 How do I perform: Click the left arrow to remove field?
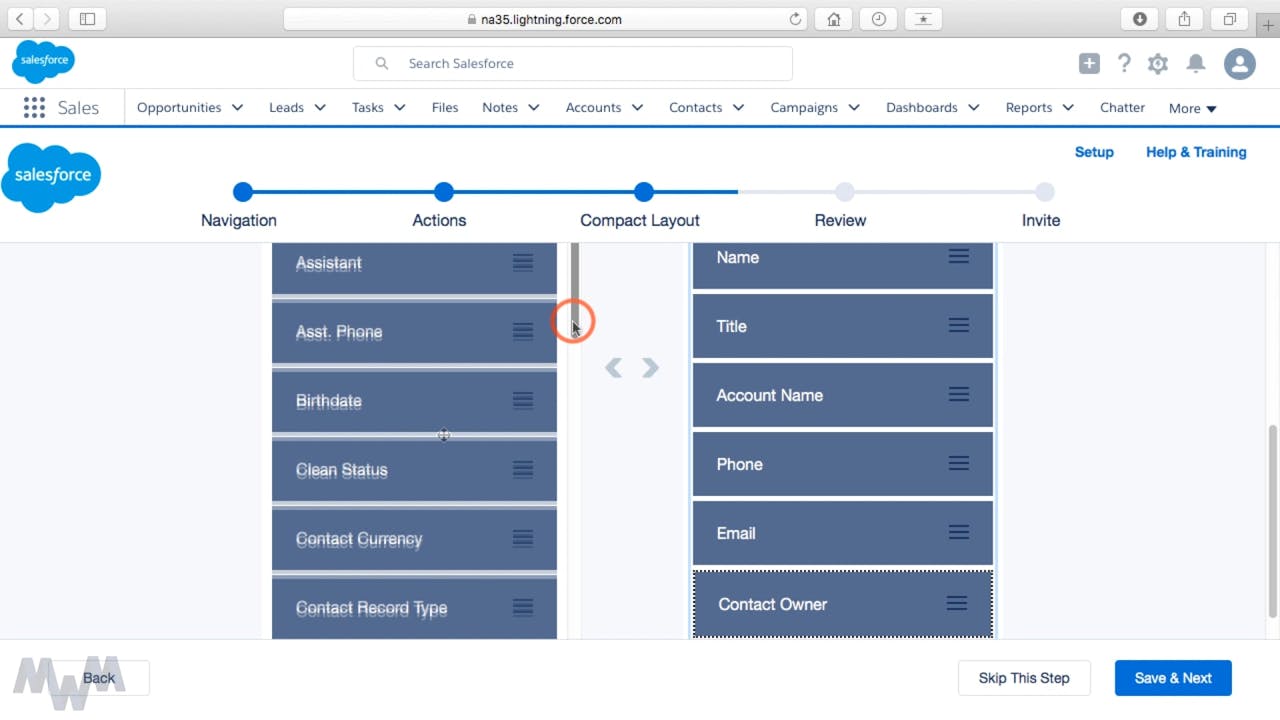click(x=614, y=368)
